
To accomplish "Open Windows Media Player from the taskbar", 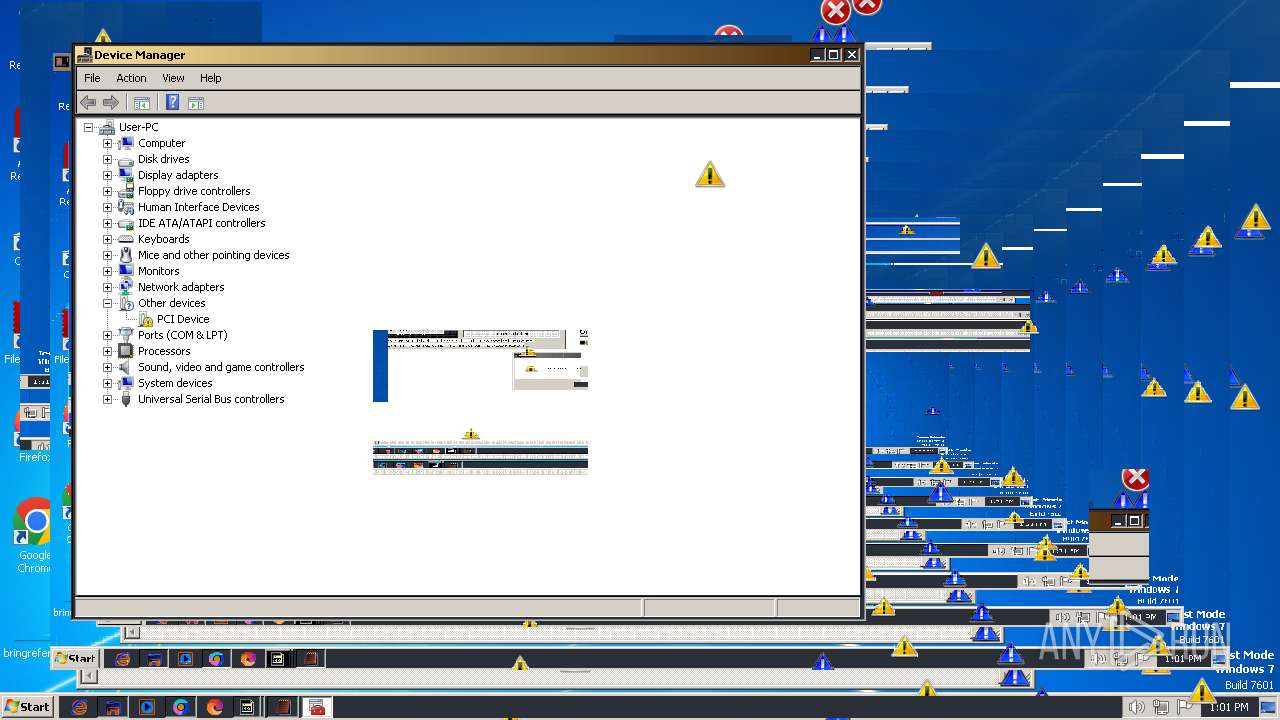I will (147, 707).
